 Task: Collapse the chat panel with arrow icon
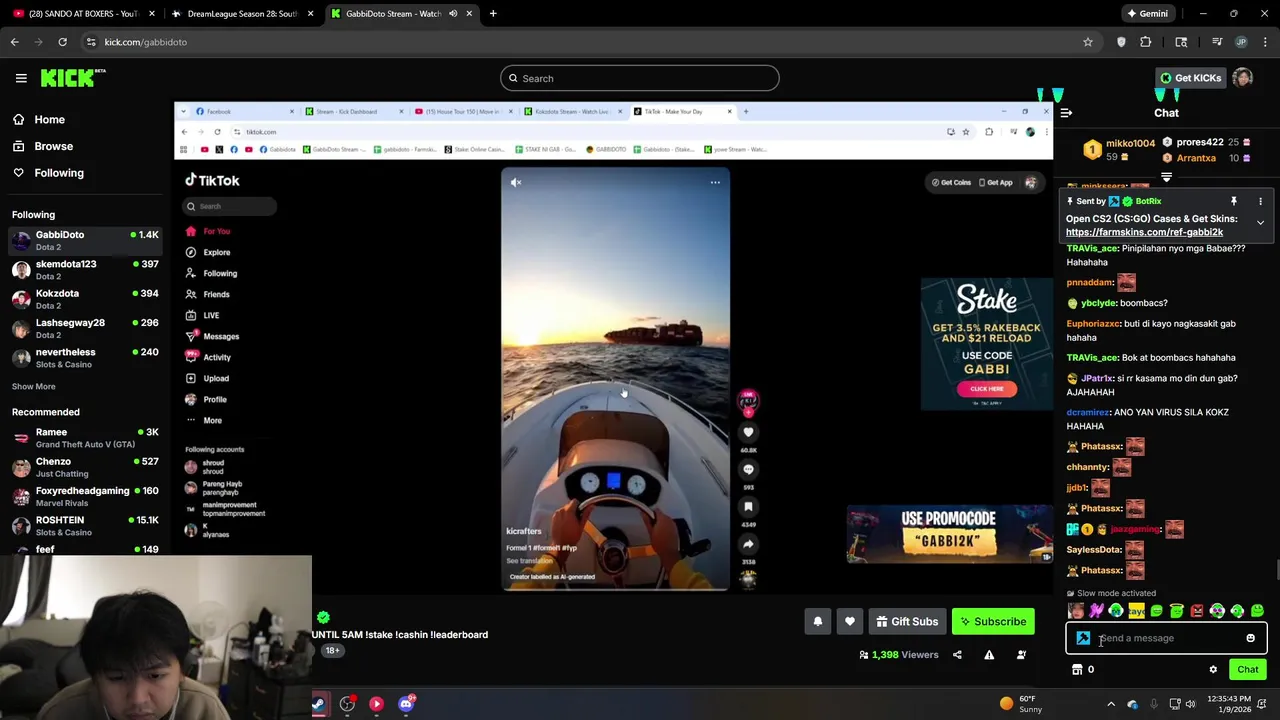[x=1066, y=113]
